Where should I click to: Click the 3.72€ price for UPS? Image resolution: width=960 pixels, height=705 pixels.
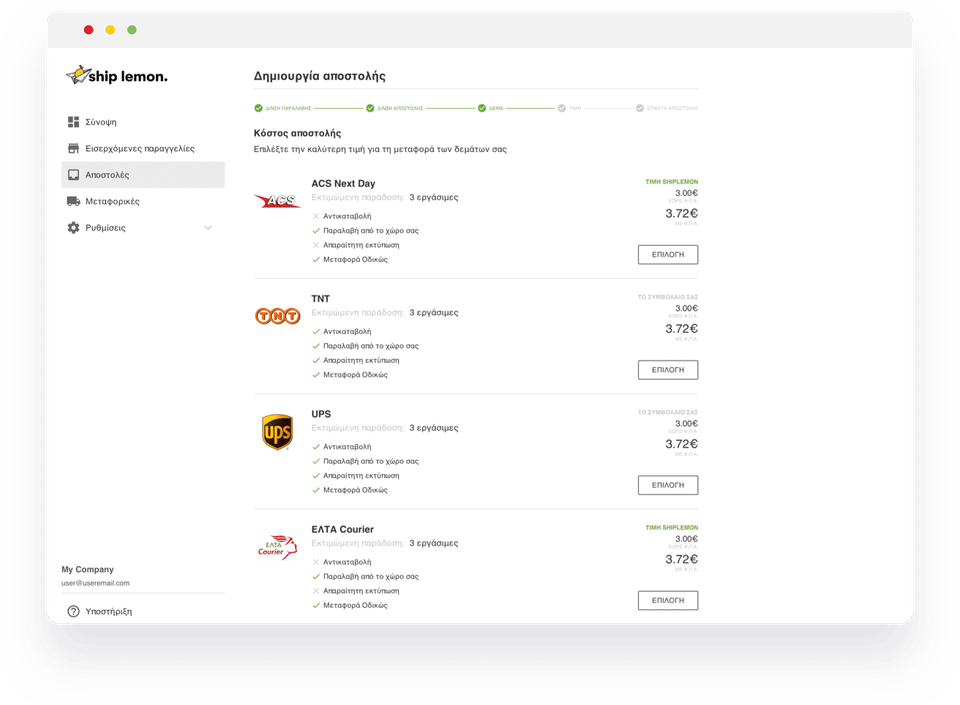(x=681, y=444)
